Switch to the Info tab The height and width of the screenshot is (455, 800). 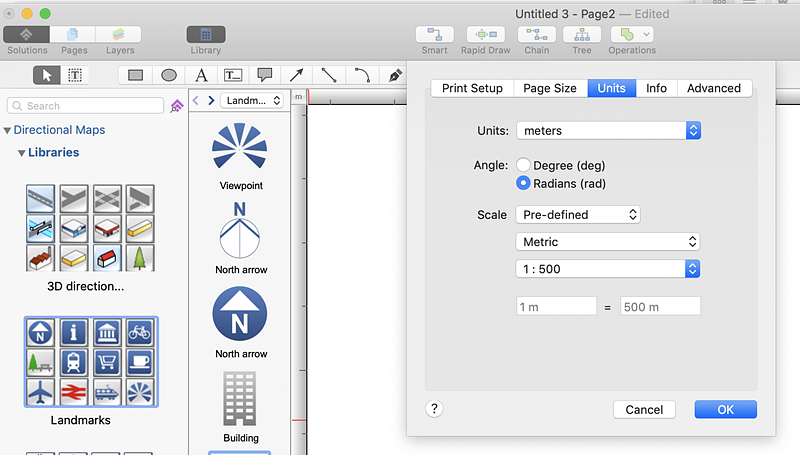tap(656, 88)
